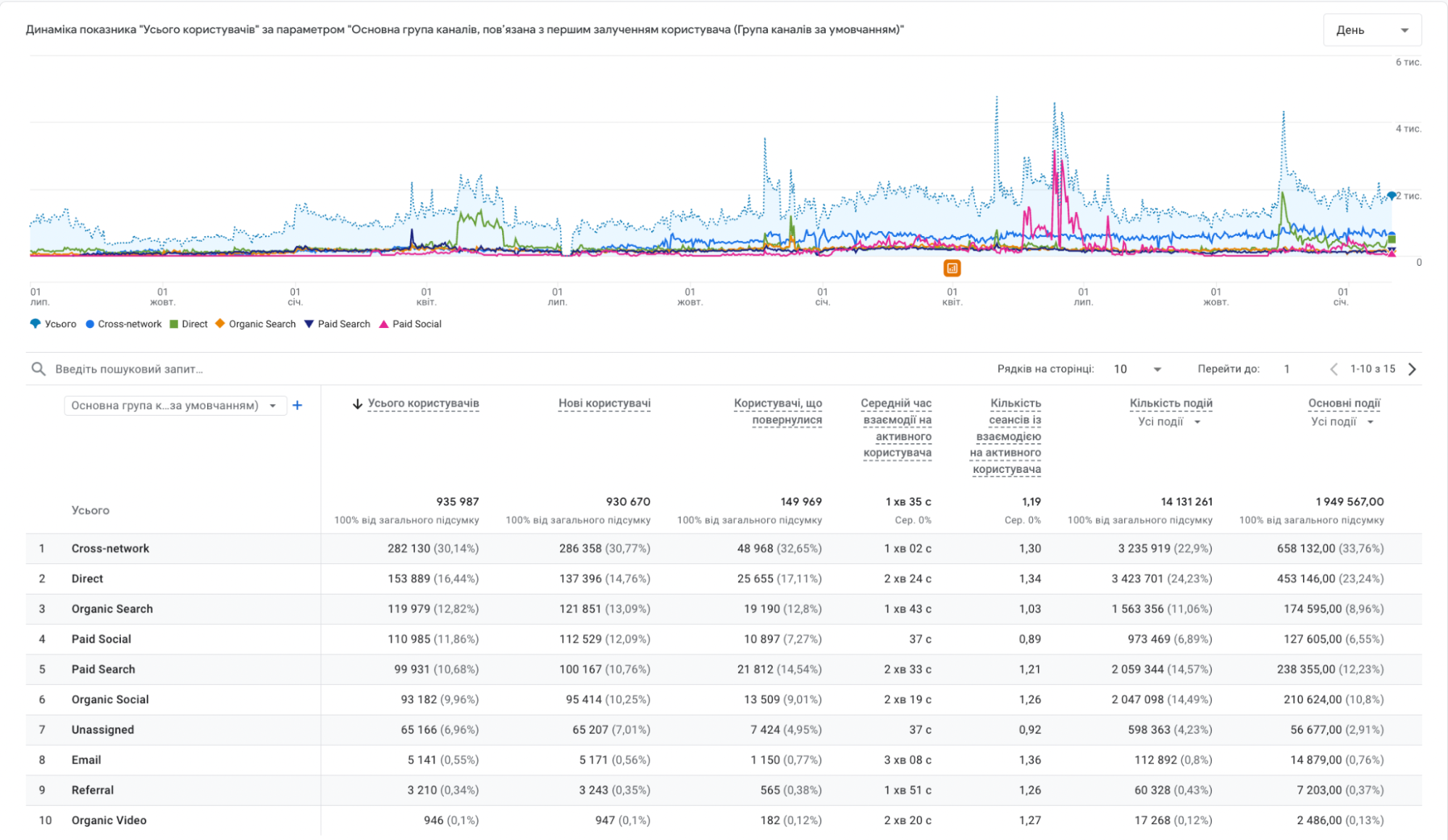1448x840 pixels.
Task: Open Усі події dropdown under Кількість подій
Action: [1169, 422]
